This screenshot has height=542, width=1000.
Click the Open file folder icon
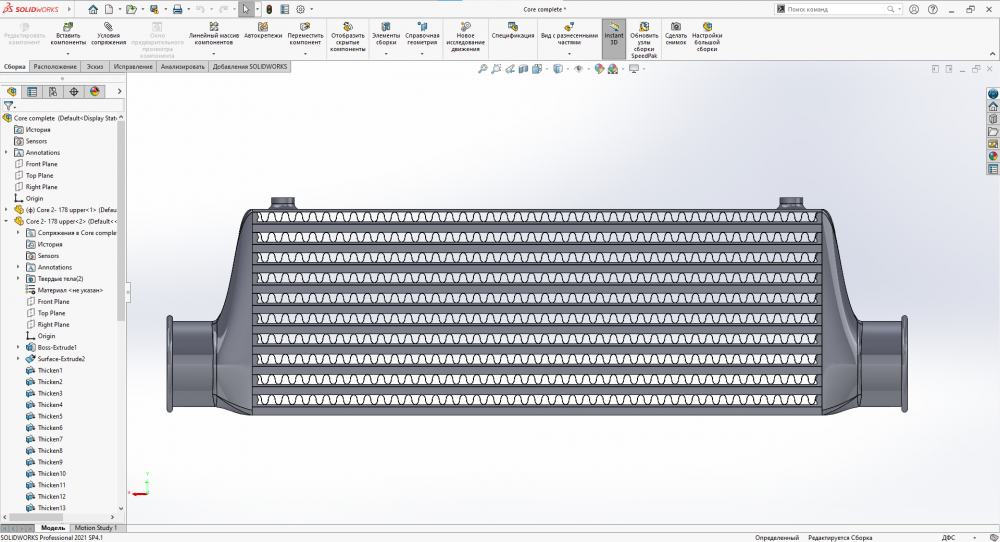coord(131,9)
